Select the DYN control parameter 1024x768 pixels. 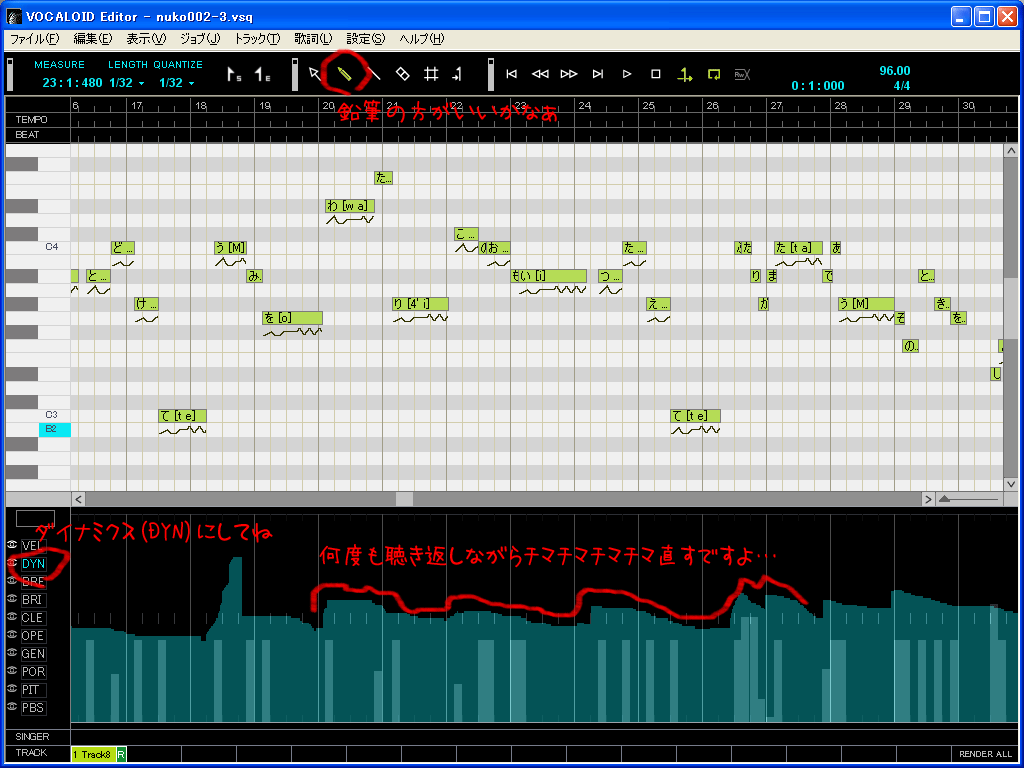tap(33, 564)
